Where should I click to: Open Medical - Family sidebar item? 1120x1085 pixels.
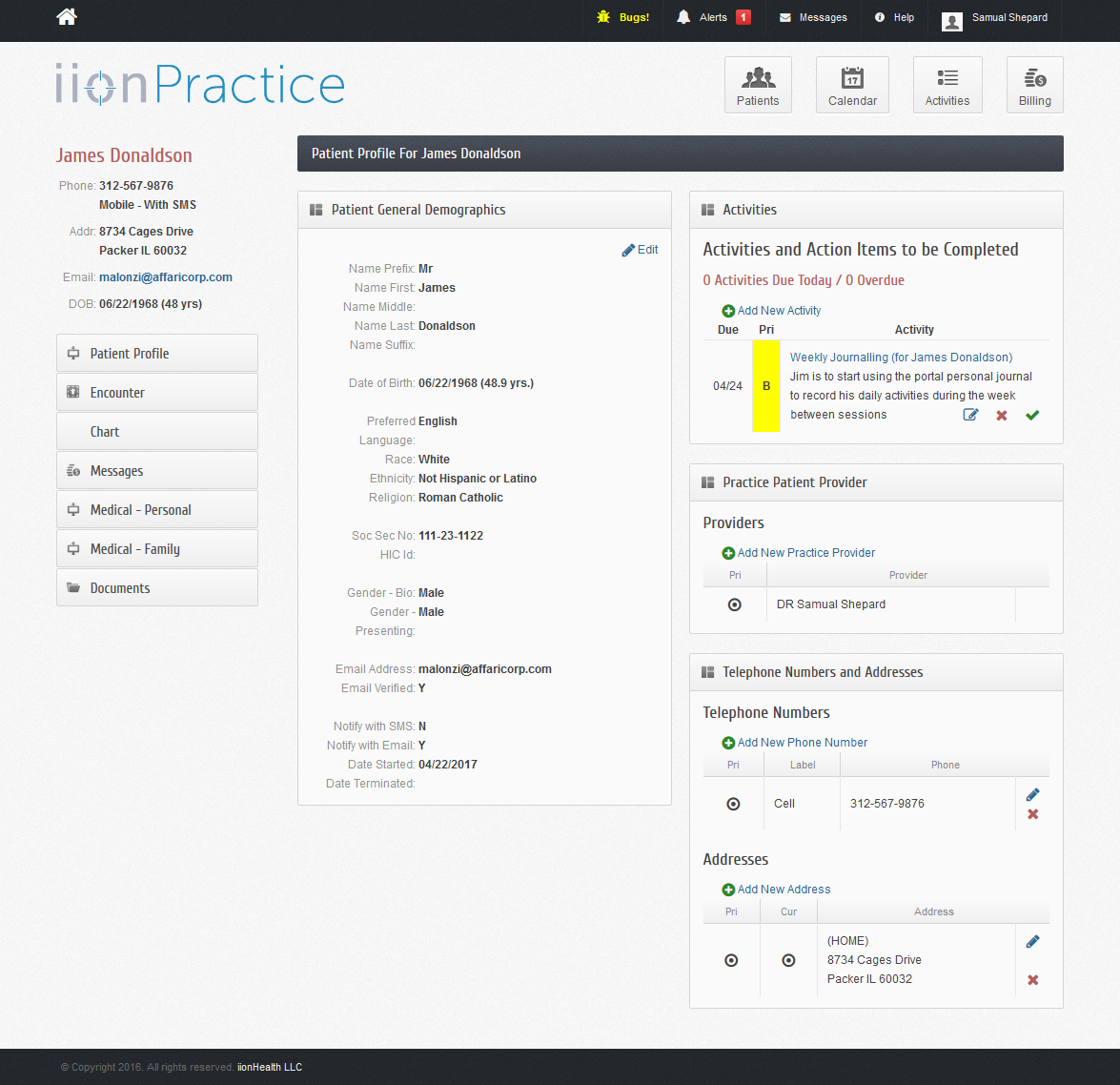157,549
